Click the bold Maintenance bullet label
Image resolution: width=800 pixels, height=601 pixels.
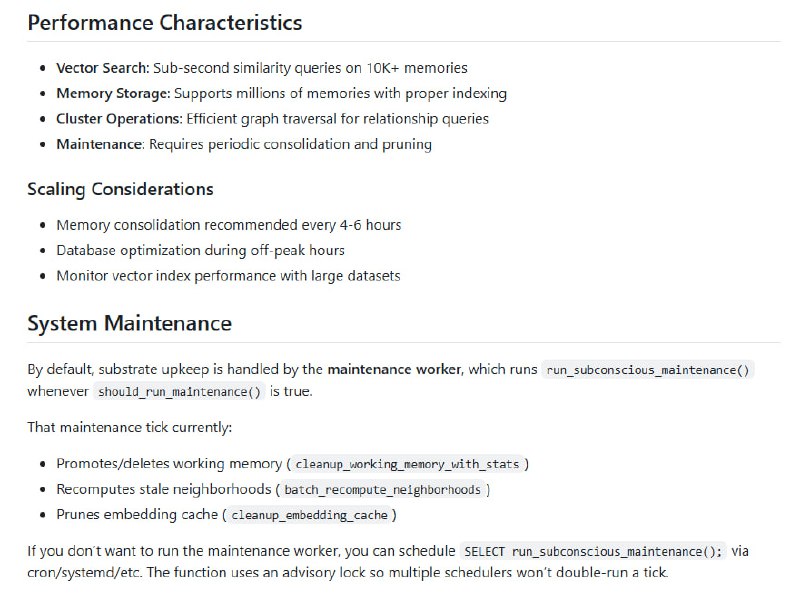99,144
